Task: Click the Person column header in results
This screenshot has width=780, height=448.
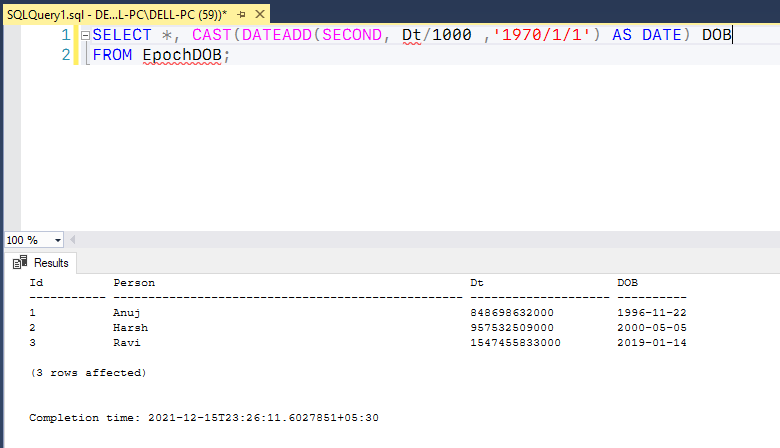Action: (134, 283)
